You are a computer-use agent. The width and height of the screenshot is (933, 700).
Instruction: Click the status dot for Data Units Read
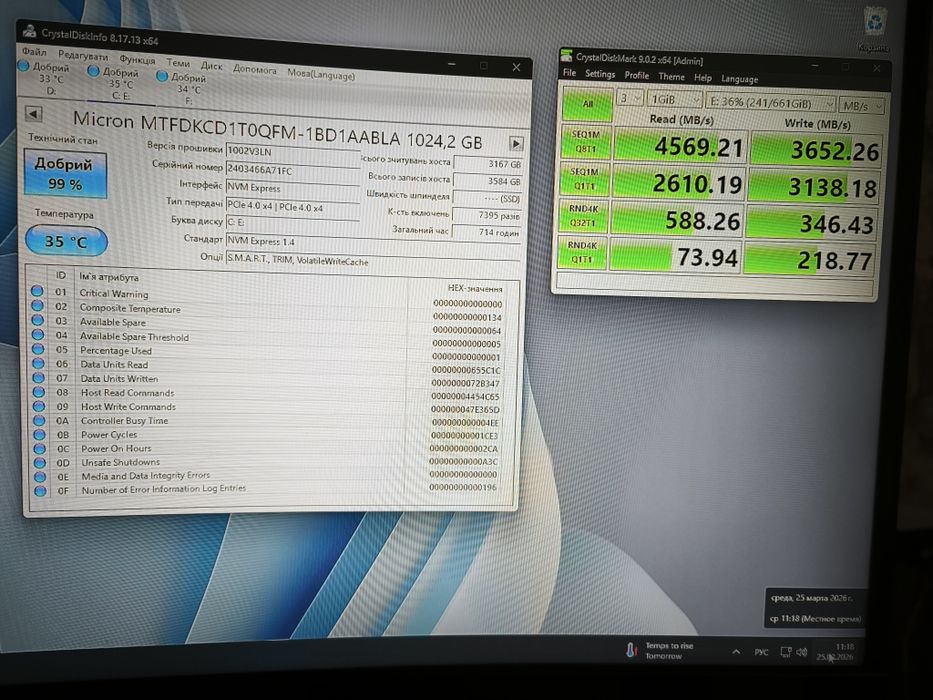point(38,363)
